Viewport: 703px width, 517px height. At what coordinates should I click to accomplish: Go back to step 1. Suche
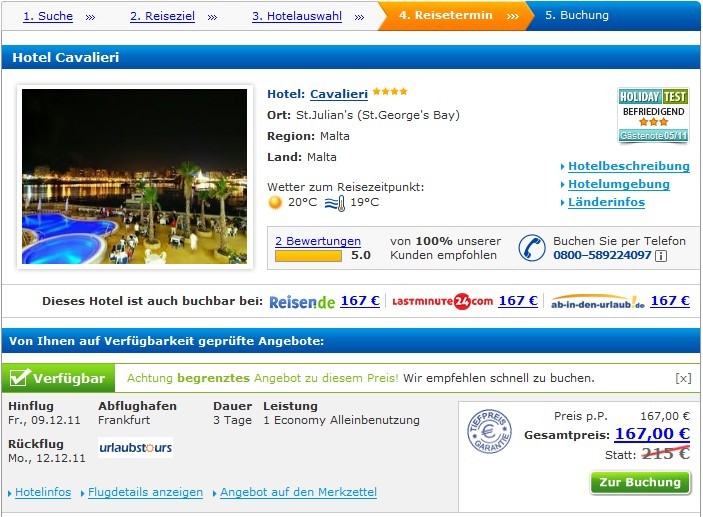click(48, 16)
